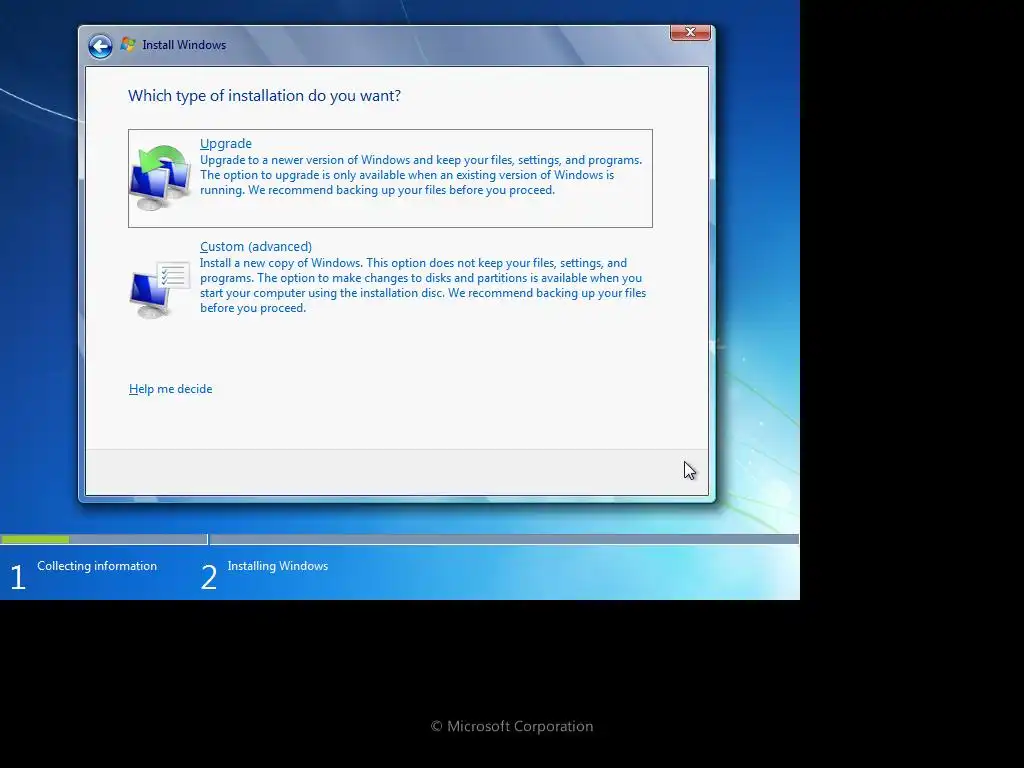Select the Custom install checklist icon
This screenshot has width=1024, height=768.
(x=161, y=289)
